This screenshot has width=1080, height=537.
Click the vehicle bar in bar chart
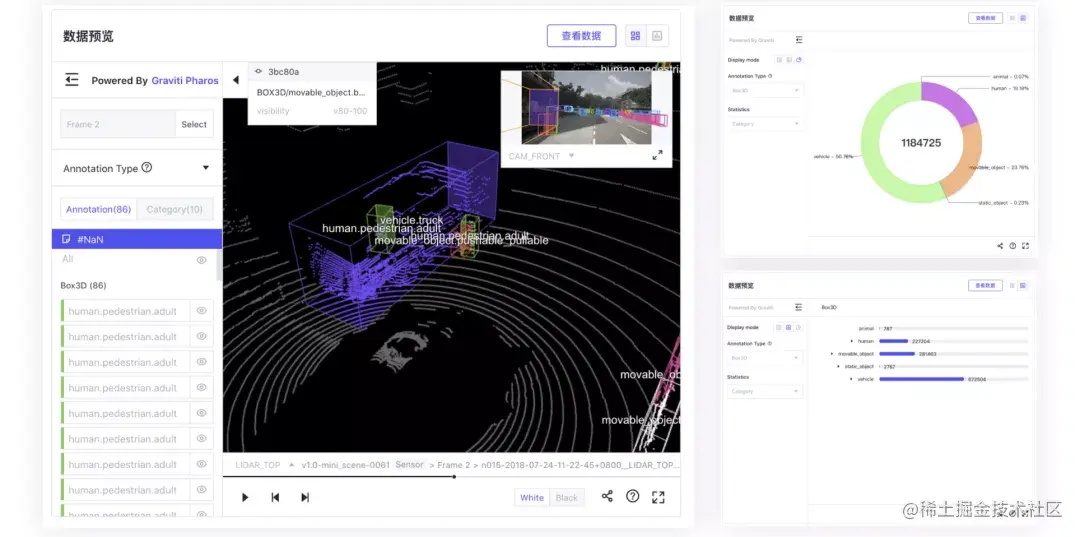922,379
